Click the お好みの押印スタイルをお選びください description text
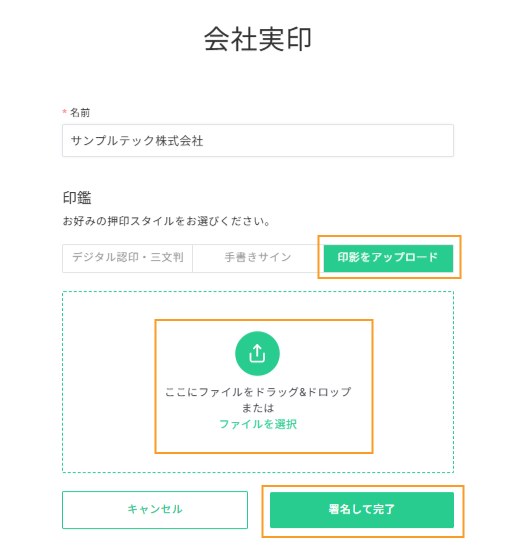Image resolution: width=523 pixels, height=549 pixels. point(166,221)
